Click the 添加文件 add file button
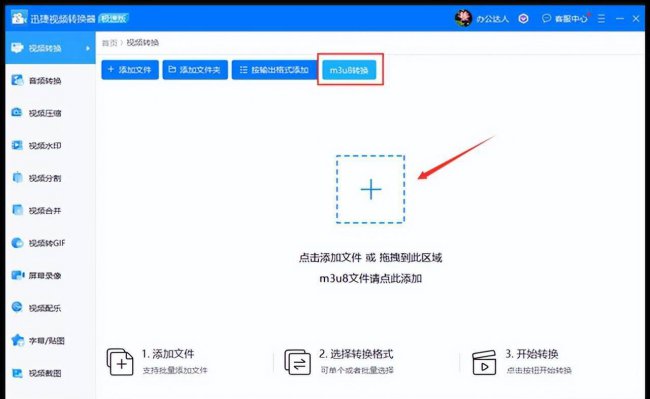Image resolution: width=650 pixels, height=399 pixels. coord(130,70)
